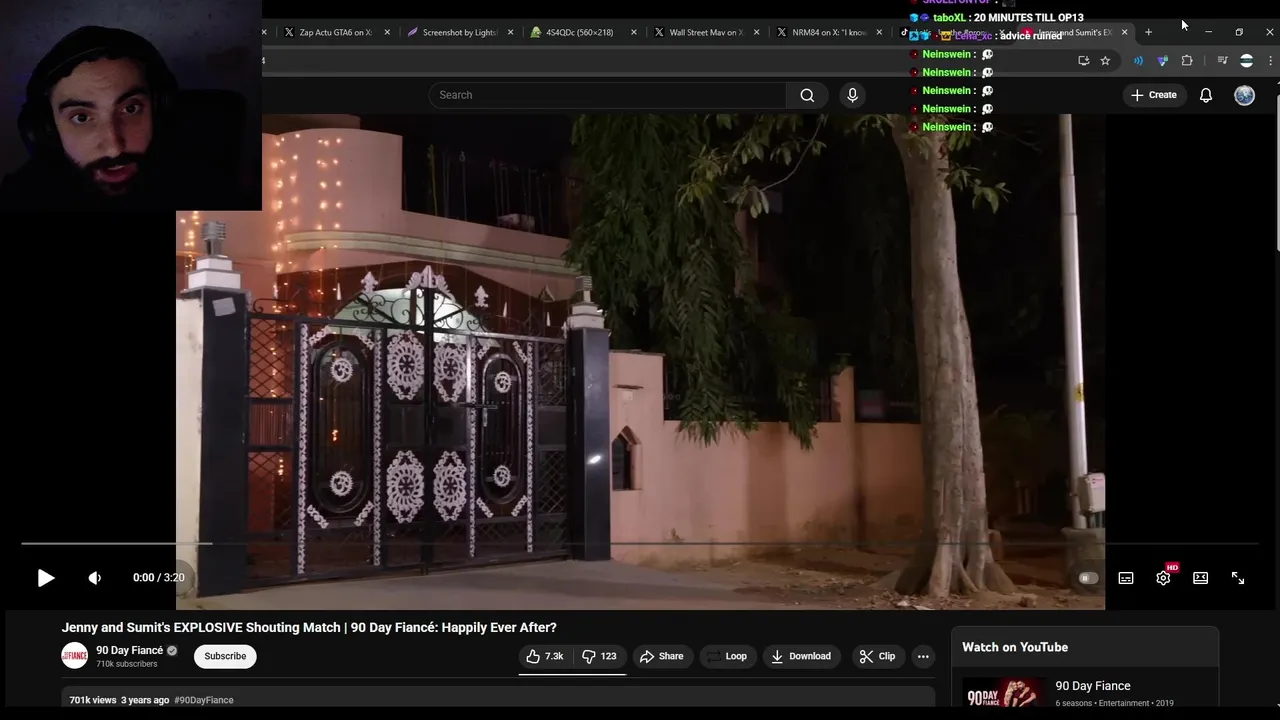Open the Extensions puzzle-piece menu
The image size is (1280, 720).
point(1187,61)
